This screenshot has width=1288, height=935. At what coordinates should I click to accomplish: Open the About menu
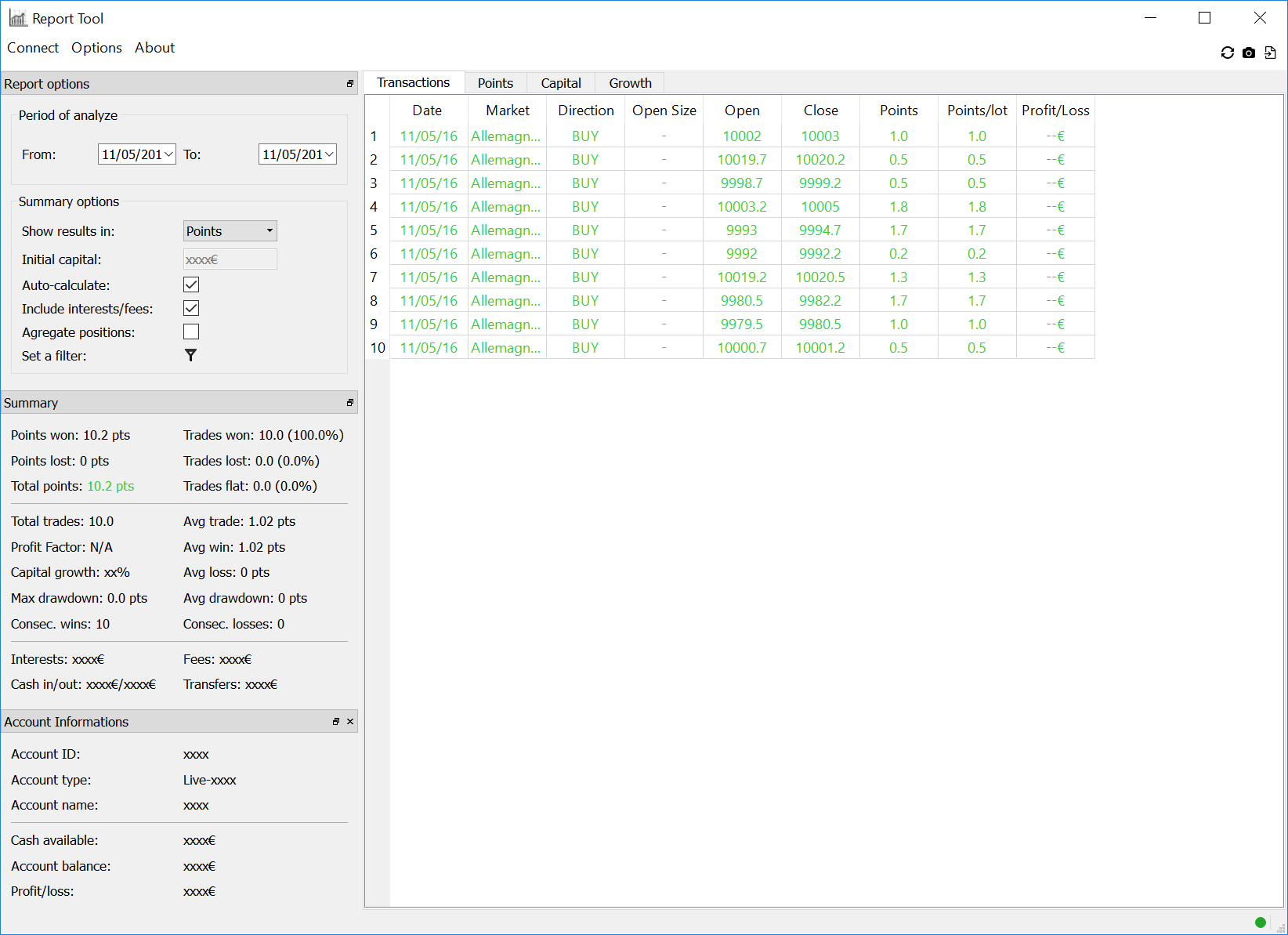(x=155, y=48)
